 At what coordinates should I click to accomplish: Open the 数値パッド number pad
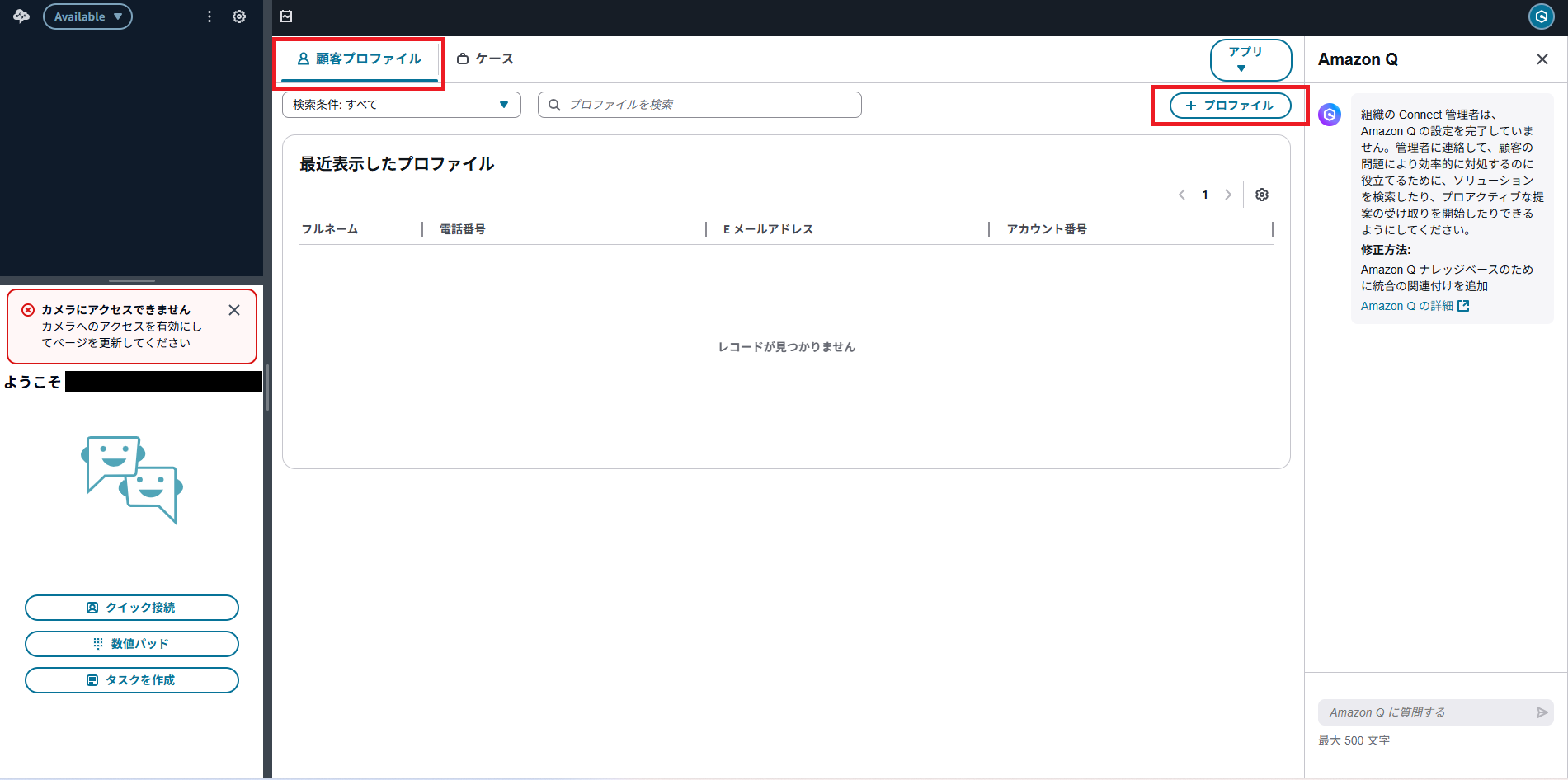pos(132,644)
